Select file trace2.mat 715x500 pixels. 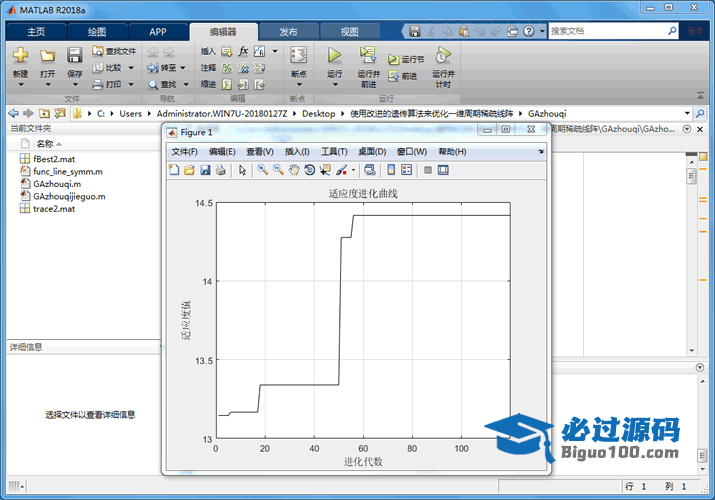(x=54, y=209)
